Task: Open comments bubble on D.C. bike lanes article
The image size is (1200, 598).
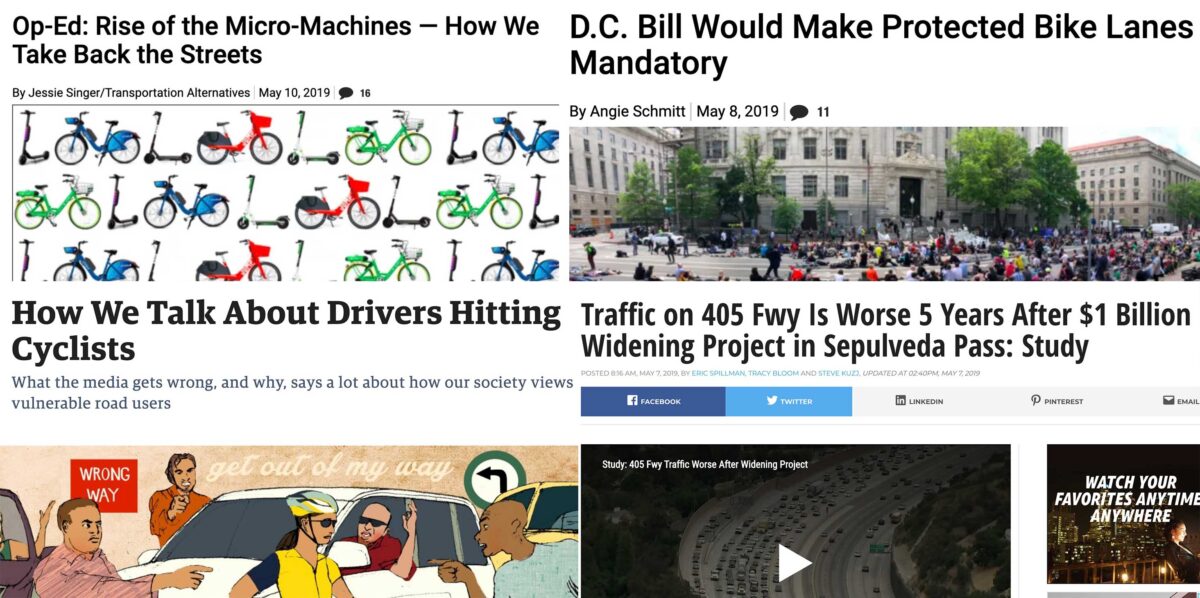Action: tap(808, 112)
